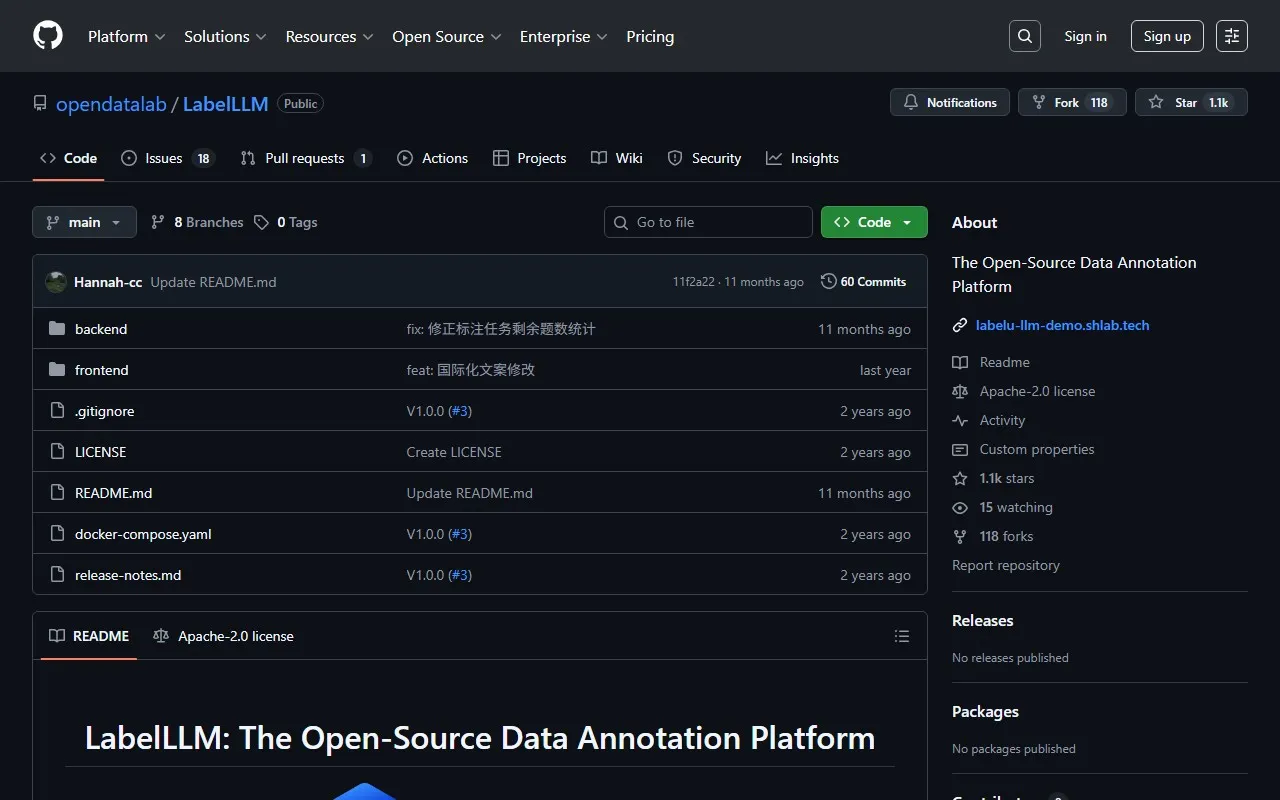
Task: Click the link icon beside demo URL
Action: (x=960, y=325)
